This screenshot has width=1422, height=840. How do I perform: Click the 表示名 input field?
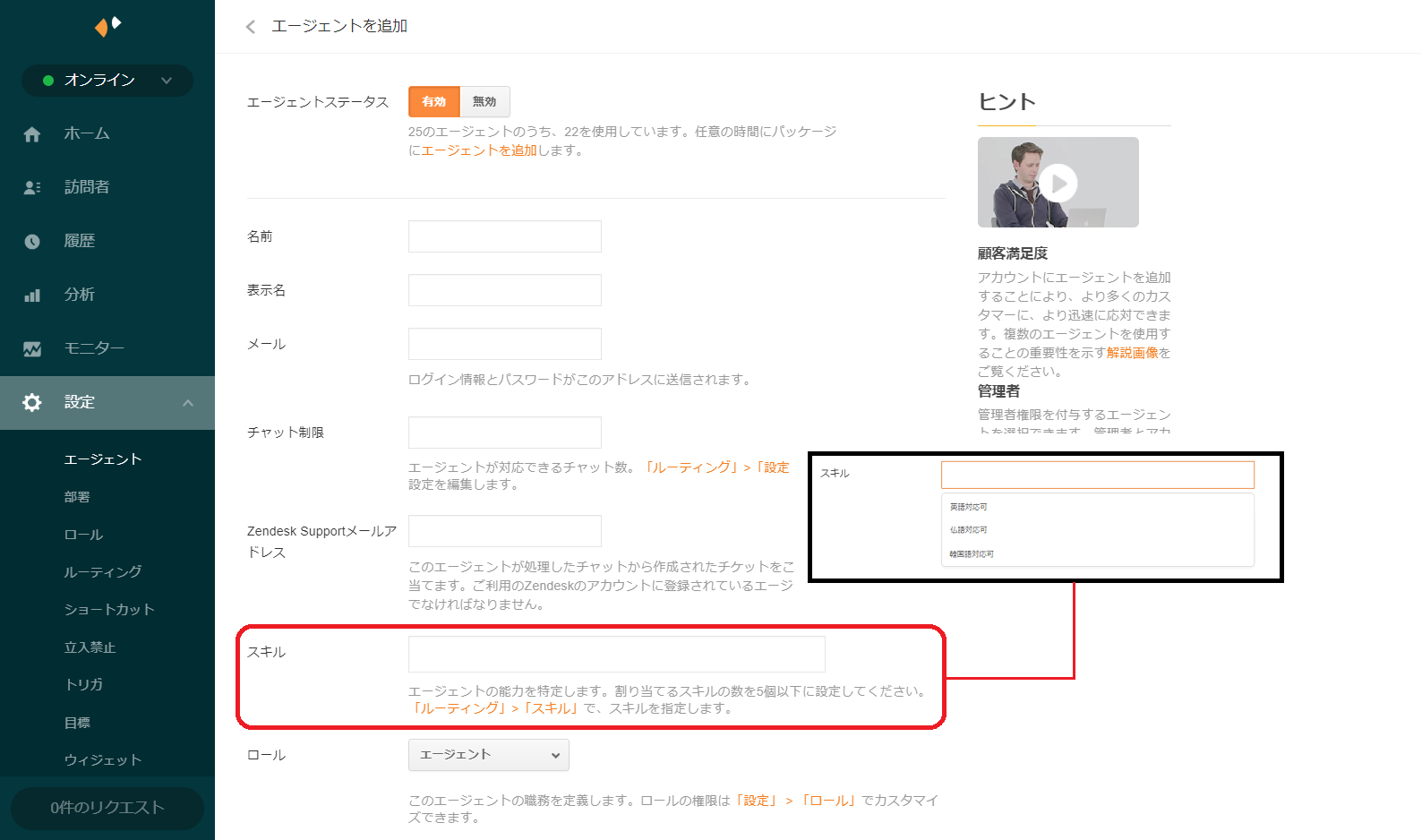pyautogui.click(x=505, y=290)
